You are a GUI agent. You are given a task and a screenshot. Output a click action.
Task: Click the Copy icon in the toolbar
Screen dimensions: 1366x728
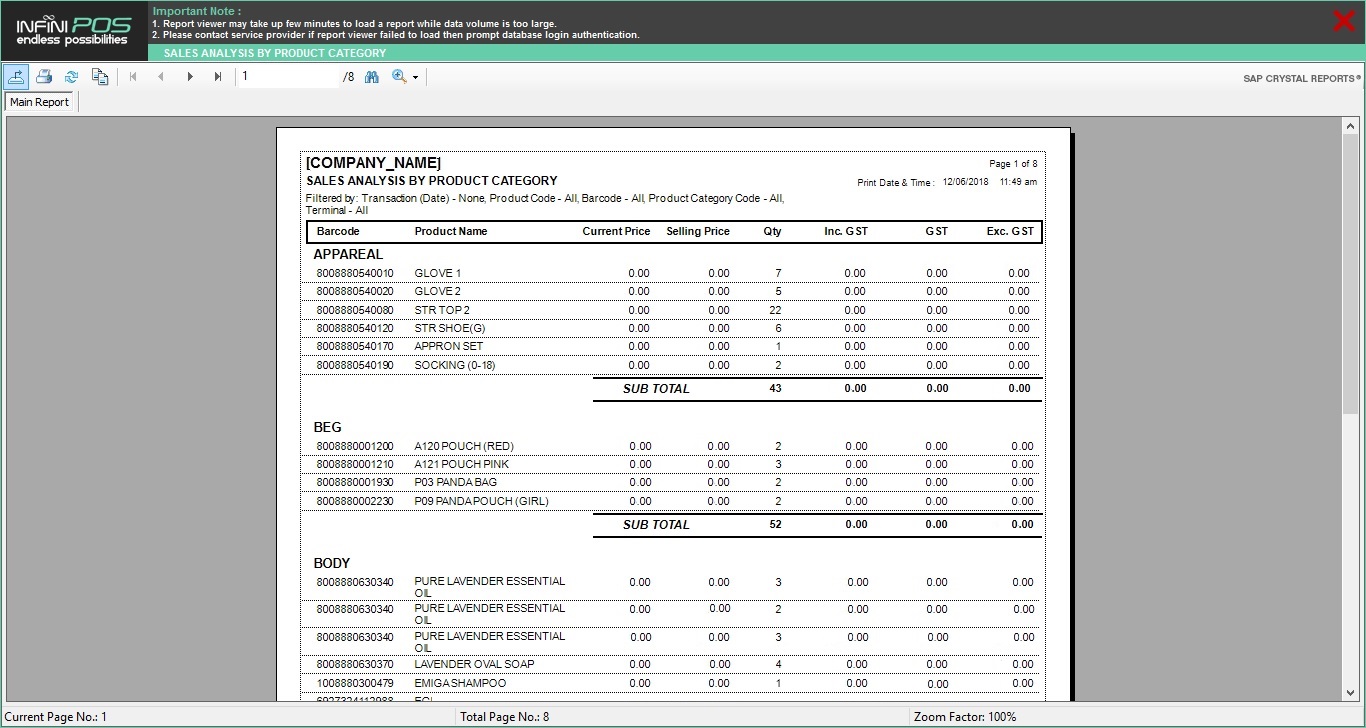point(100,76)
